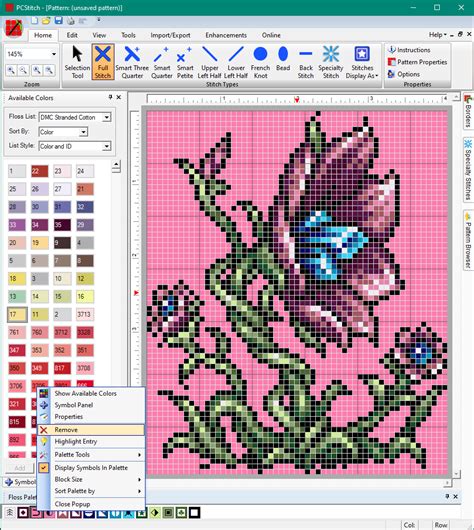Open the Specialty Stitches side tab
Screen dimensions: 474x530
coord(468,170)
